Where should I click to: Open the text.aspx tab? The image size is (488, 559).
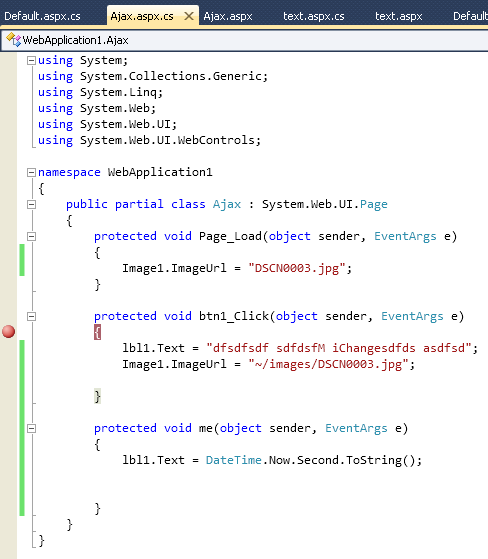pos(399,16)
